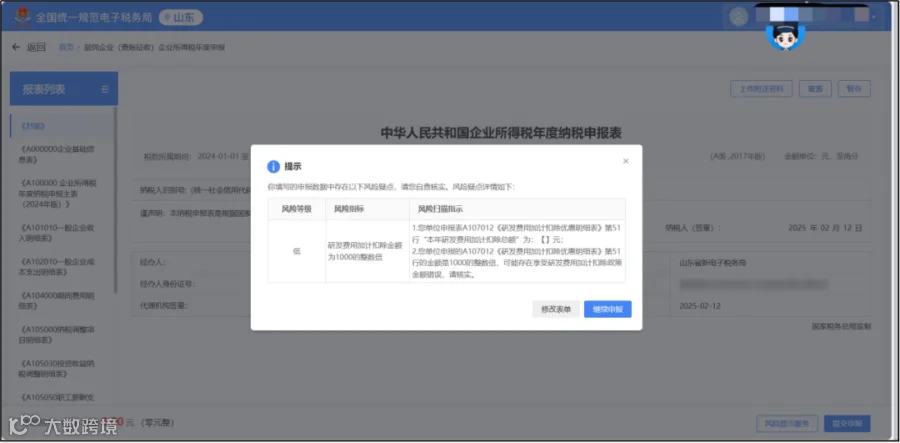Click the tax bureau emblem logo

(22, 17)
